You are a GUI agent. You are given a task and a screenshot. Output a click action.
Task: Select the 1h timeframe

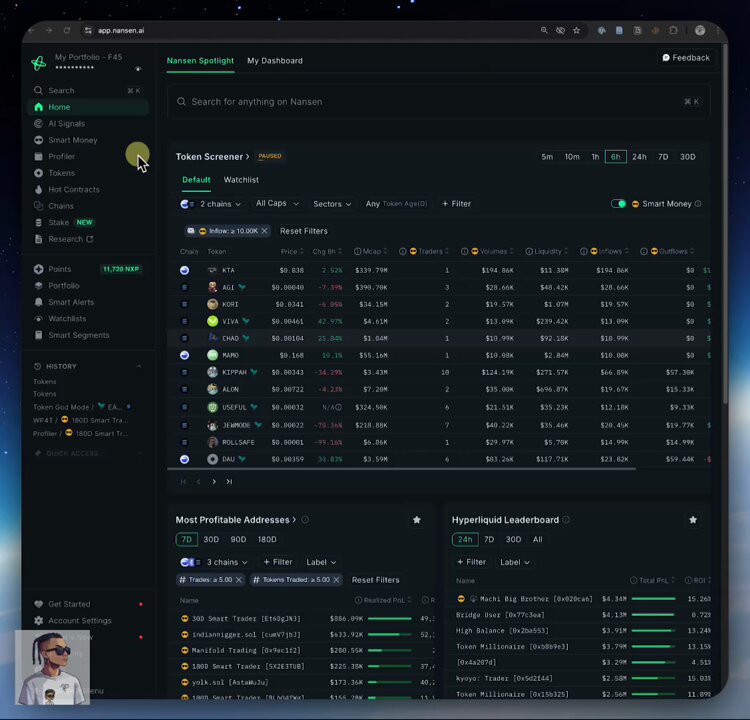pos(595,157)
